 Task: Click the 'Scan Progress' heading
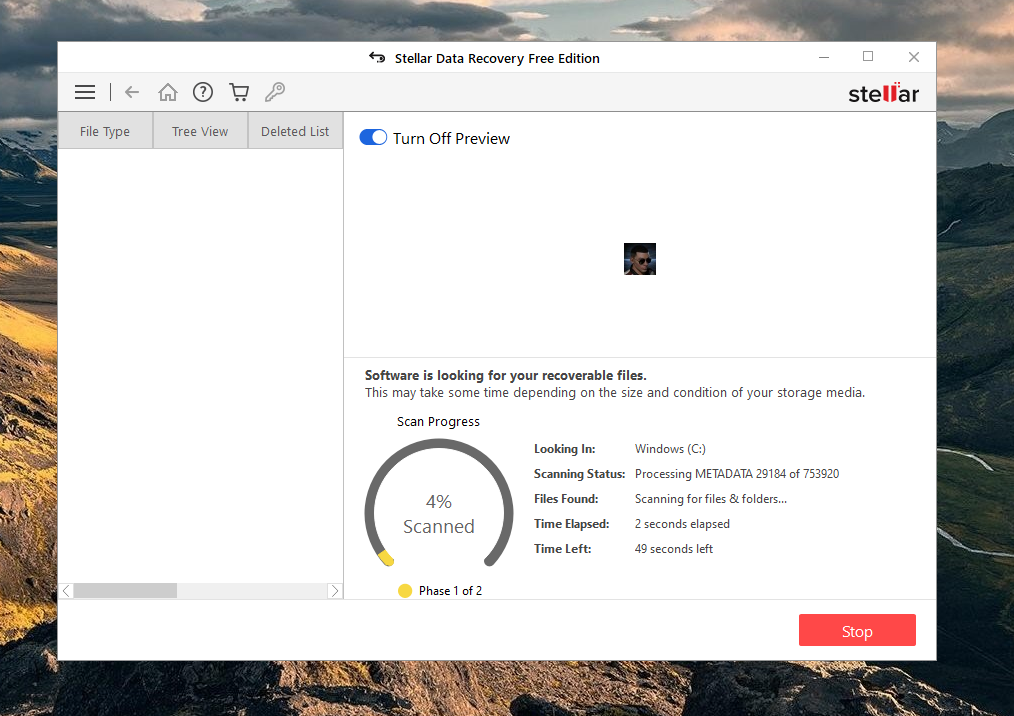coord(438,422)
